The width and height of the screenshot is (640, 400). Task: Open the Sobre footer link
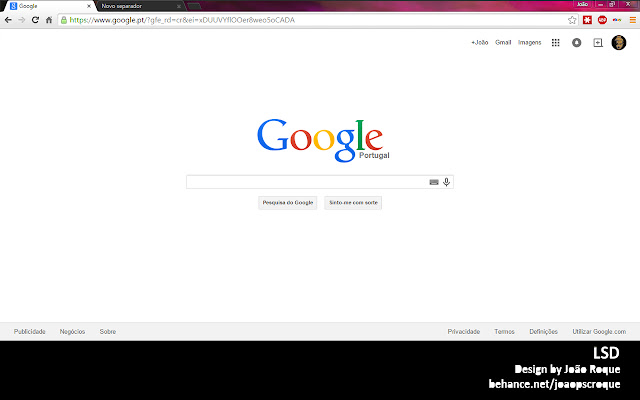pos(108,331)
